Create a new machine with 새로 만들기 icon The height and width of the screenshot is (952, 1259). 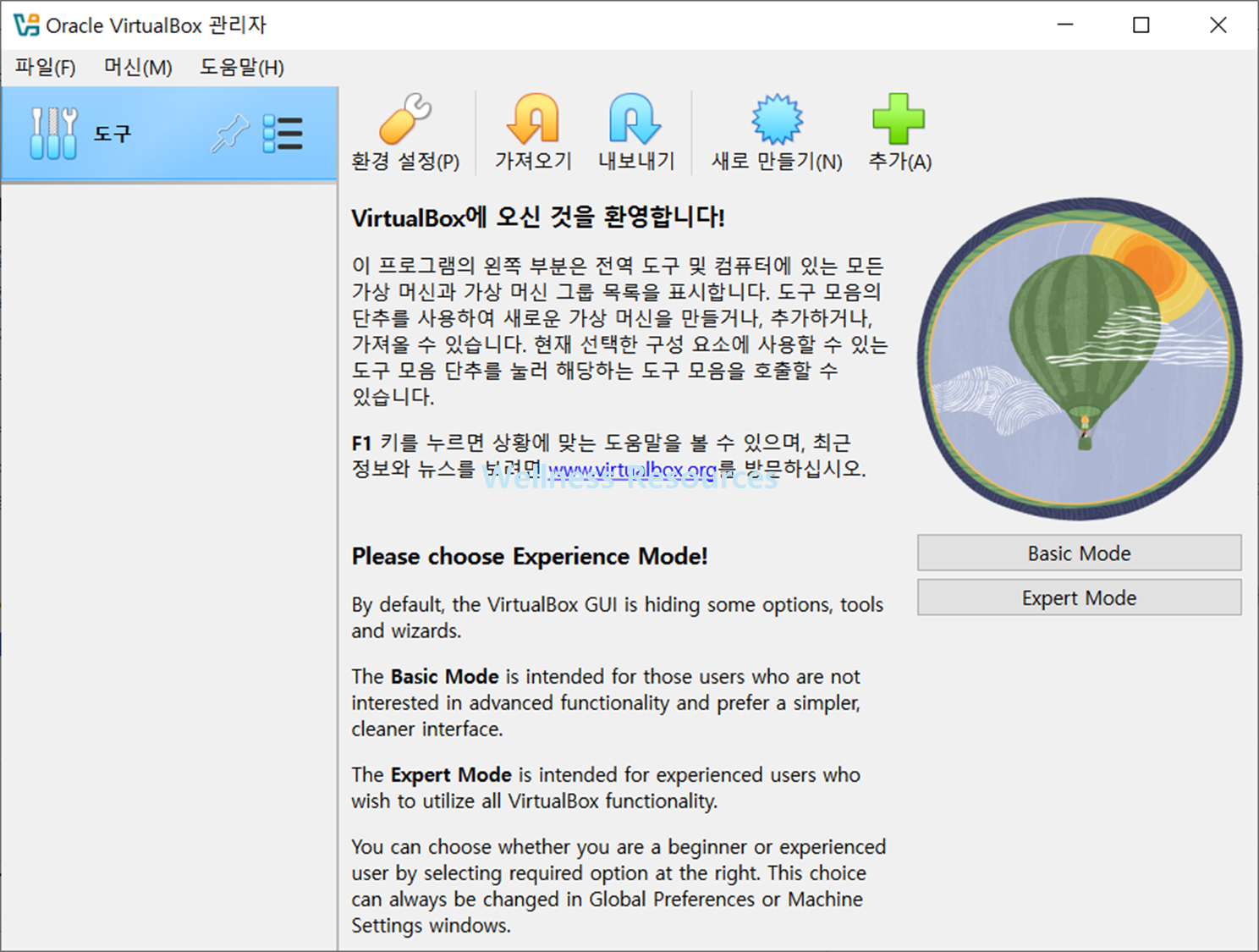click(777, 119)
